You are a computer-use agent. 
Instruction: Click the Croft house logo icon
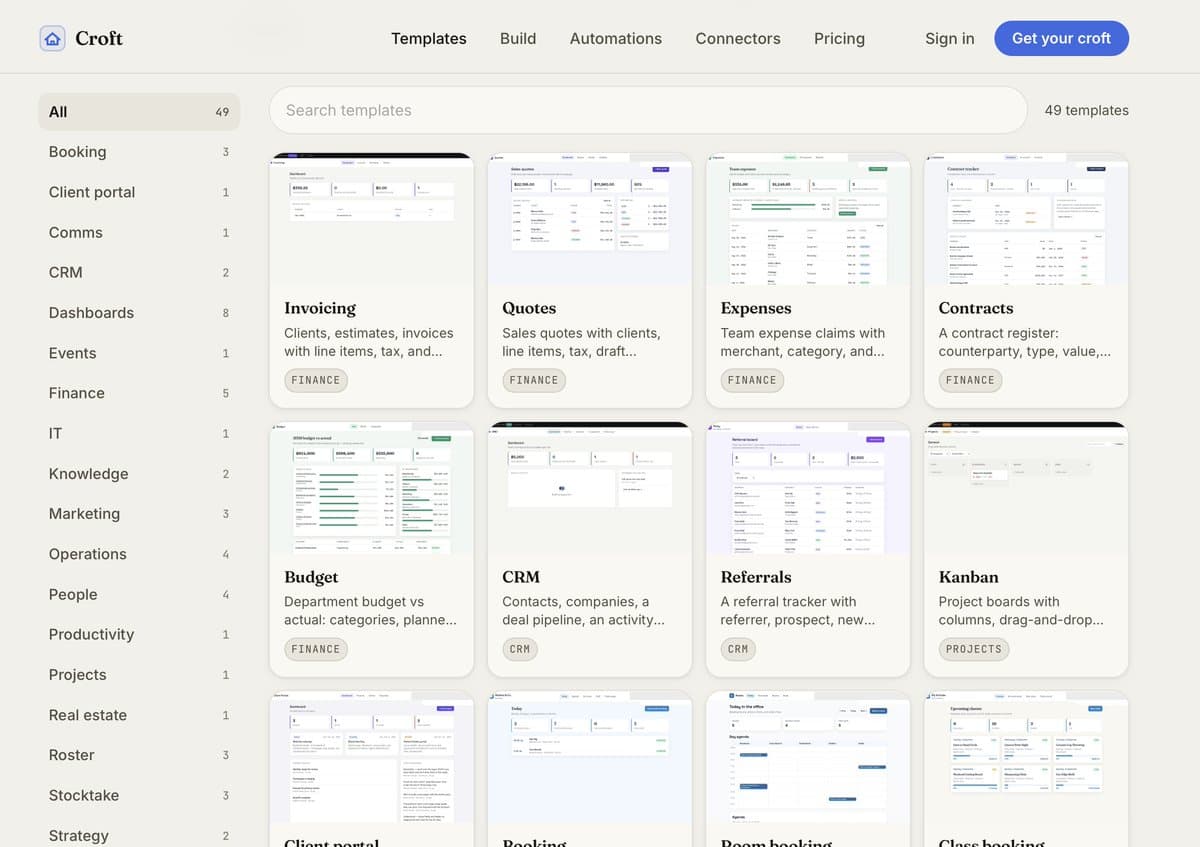point(52,38)
